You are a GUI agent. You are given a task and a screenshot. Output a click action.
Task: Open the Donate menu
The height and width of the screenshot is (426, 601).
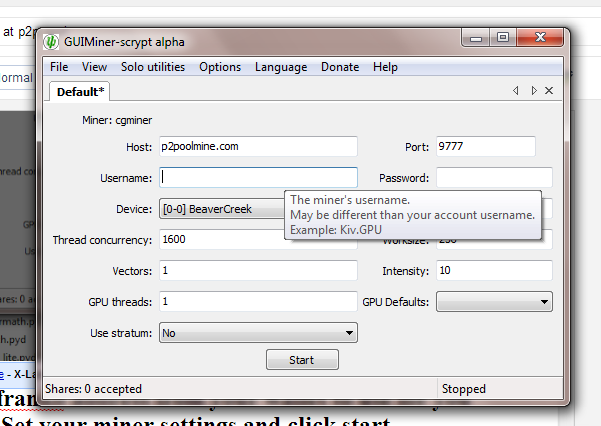pos(340,67)
